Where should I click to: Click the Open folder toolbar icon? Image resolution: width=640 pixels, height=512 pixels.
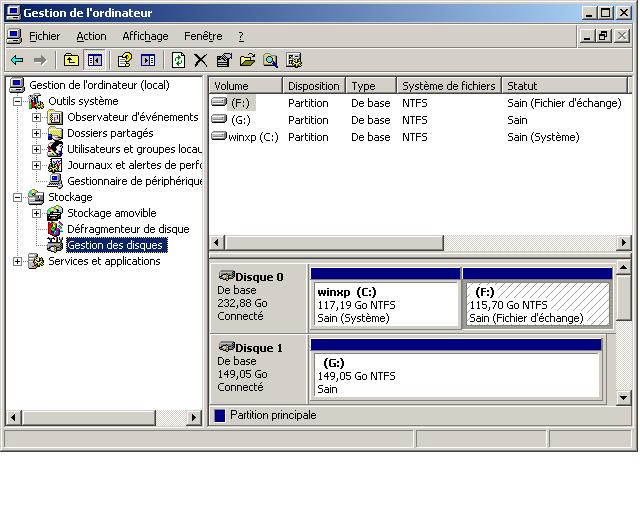click(247, 60)
